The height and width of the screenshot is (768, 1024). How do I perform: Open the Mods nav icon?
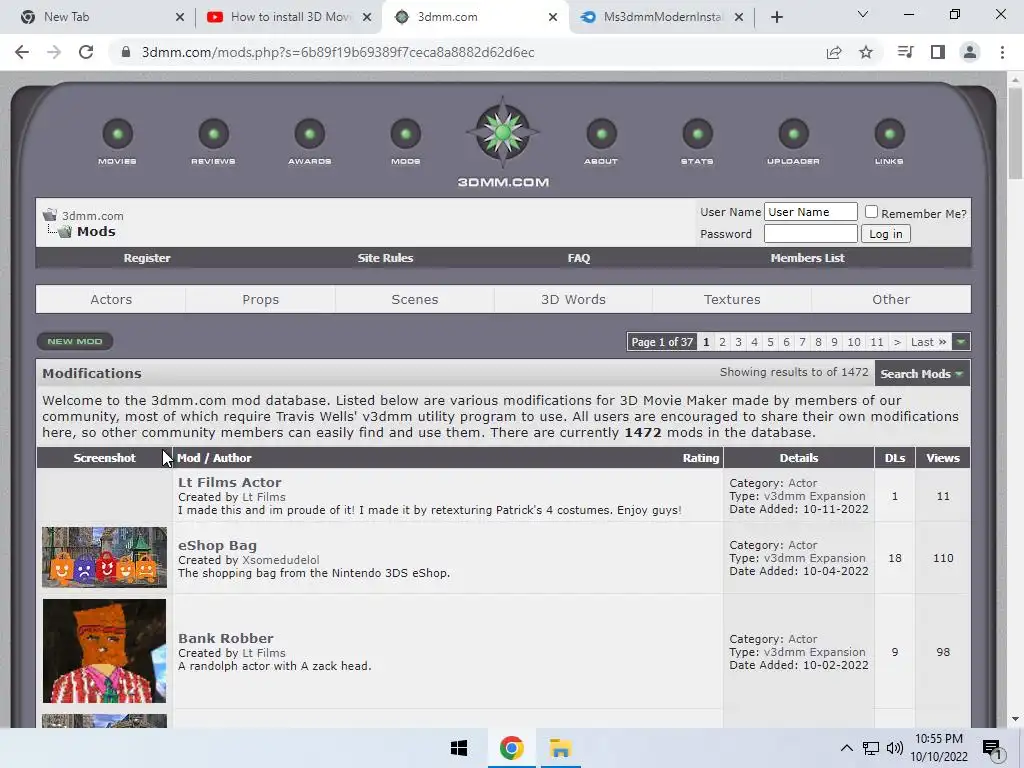[x=406, y=135]
